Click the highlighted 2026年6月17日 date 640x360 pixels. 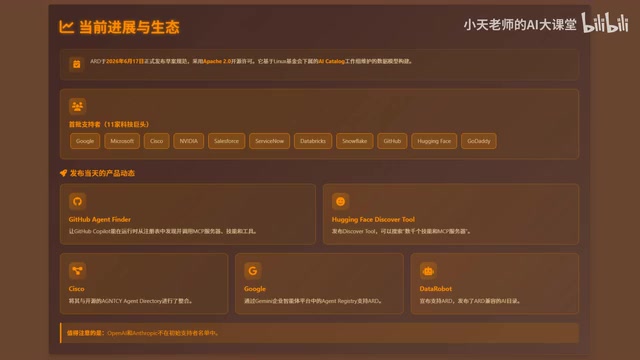[x=125, y=61]
